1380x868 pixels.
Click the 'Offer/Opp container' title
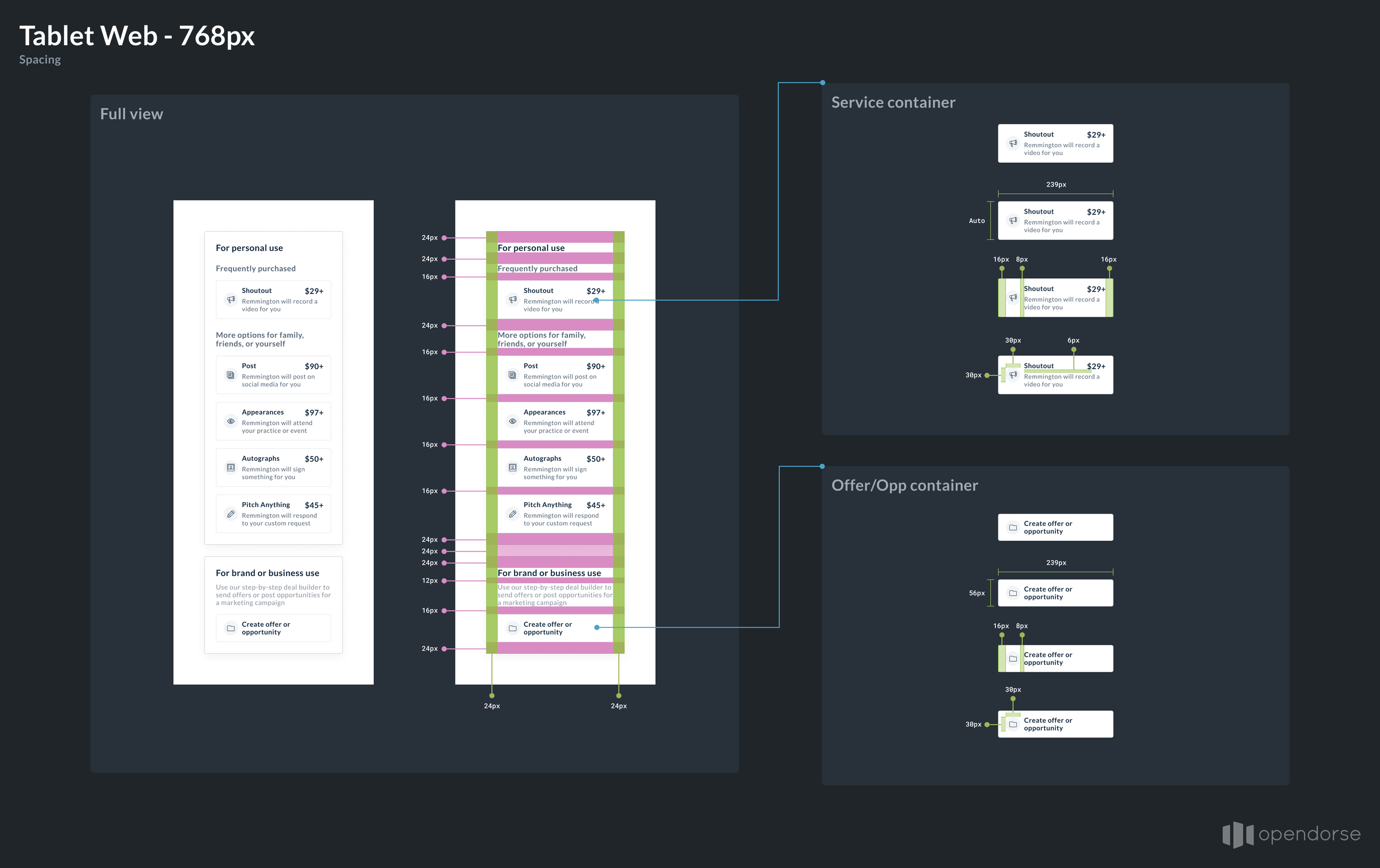904,485
